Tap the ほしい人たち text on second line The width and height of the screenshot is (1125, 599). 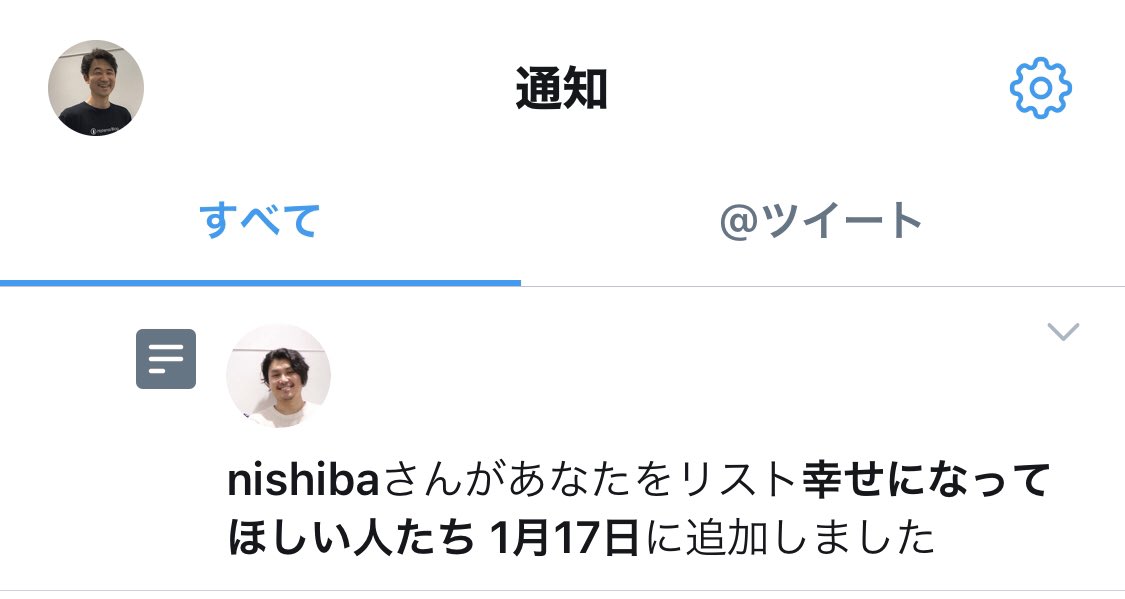[x=351, y=538]
